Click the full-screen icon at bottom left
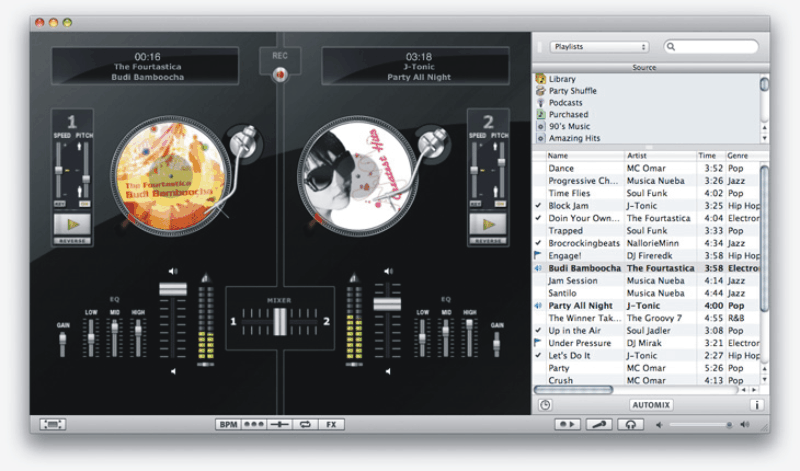This screenshot has width=800, height=471. 53,425
